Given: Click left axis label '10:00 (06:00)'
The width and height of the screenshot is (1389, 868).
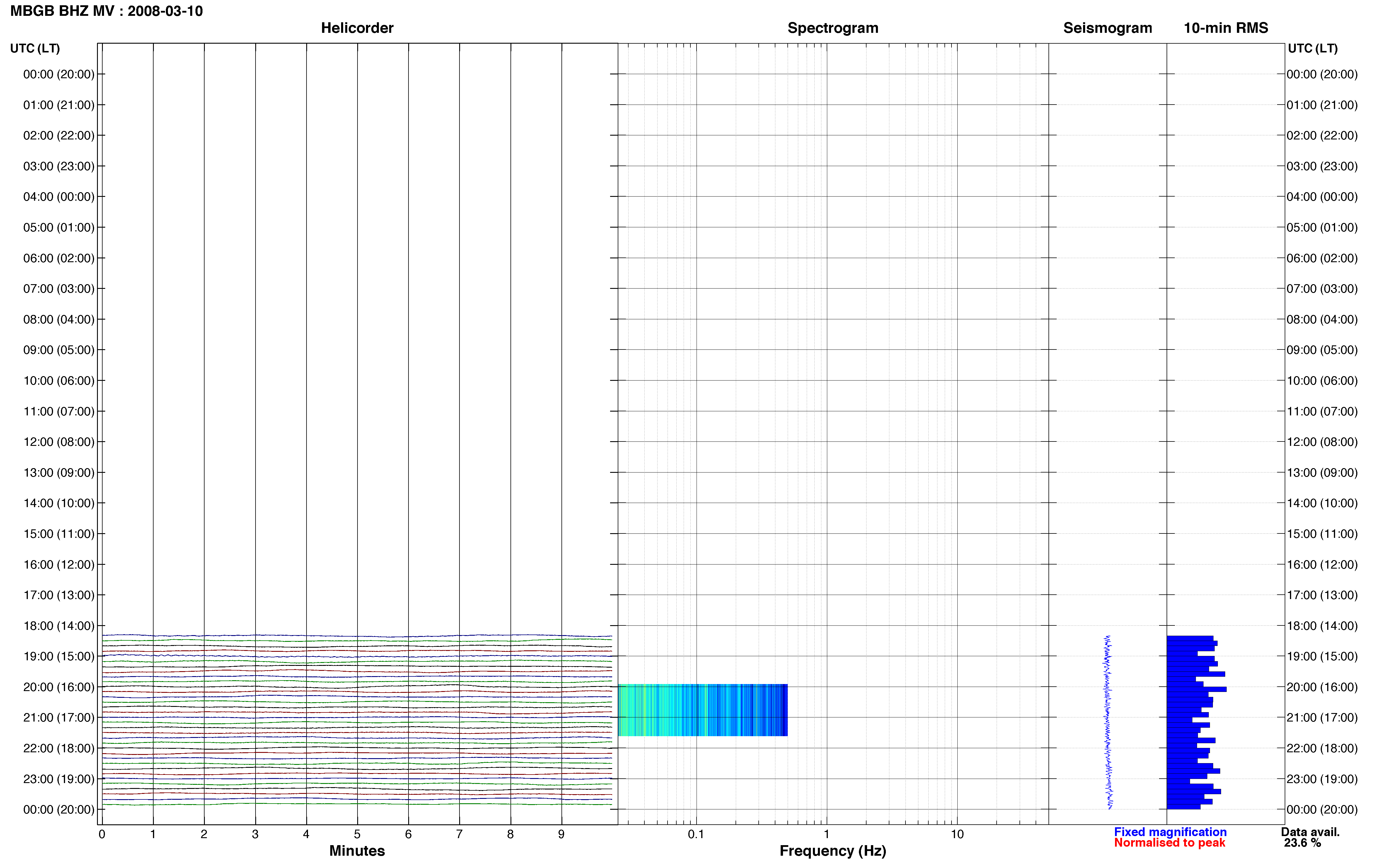Looking at the screenshot, I should [59, 381].
